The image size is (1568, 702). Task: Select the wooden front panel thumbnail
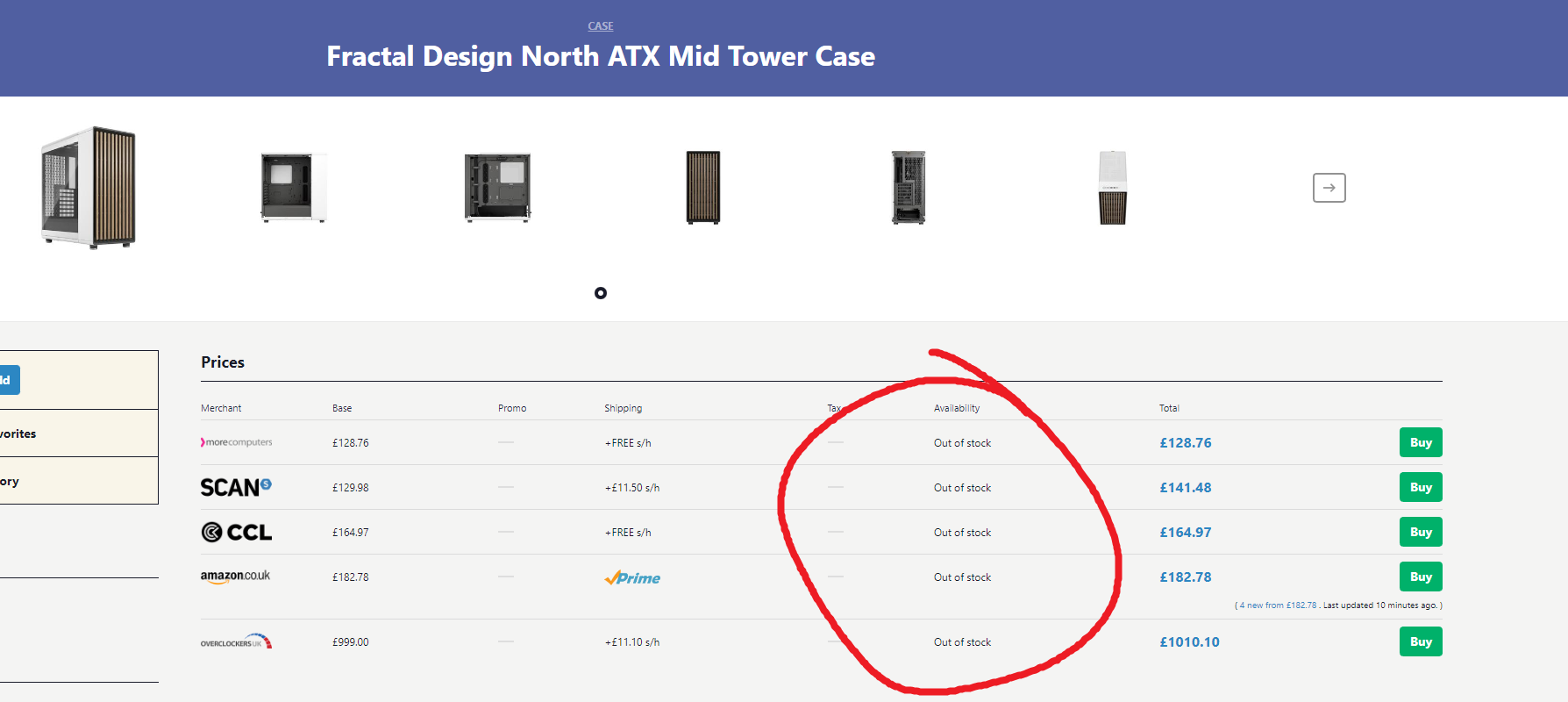703,188
